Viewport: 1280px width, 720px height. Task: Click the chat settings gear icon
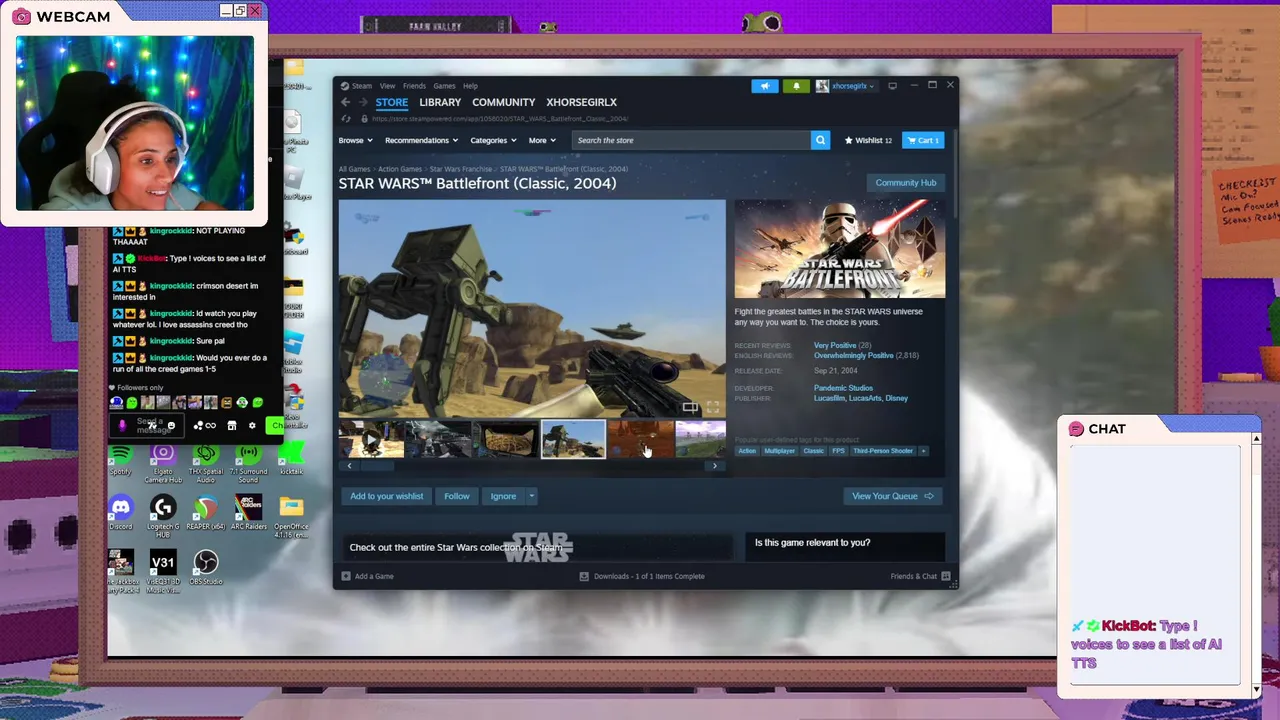tap(252, 426)
